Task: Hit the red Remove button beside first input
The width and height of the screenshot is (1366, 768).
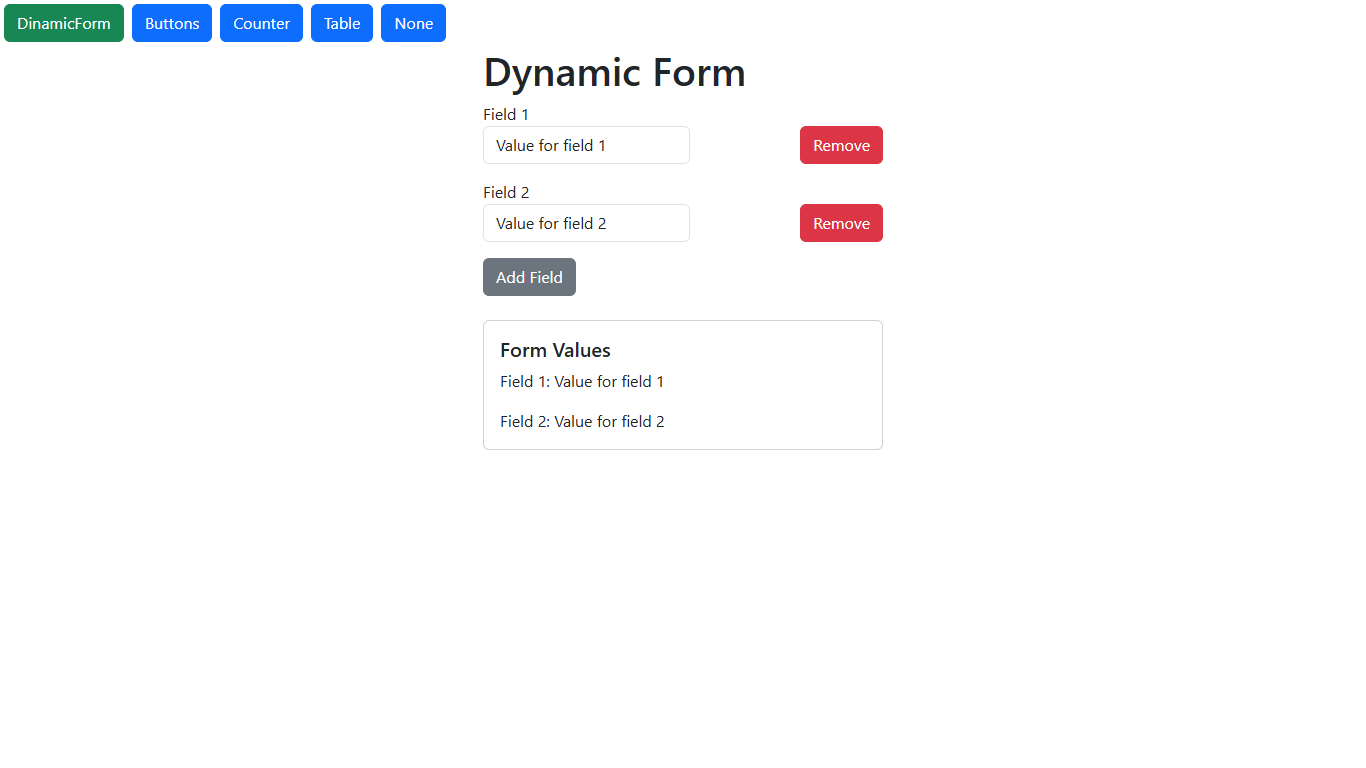Action: click(841, 145)
